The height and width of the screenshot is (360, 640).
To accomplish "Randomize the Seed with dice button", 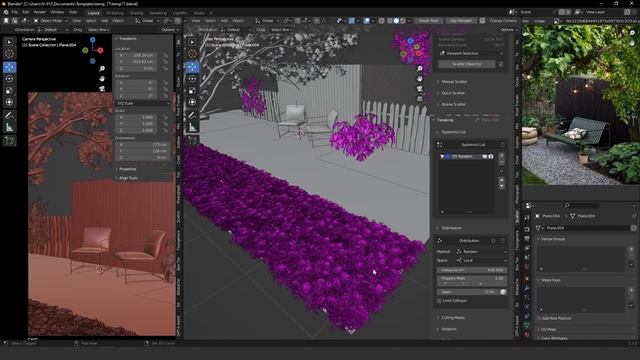I will [x=503, y=292].
